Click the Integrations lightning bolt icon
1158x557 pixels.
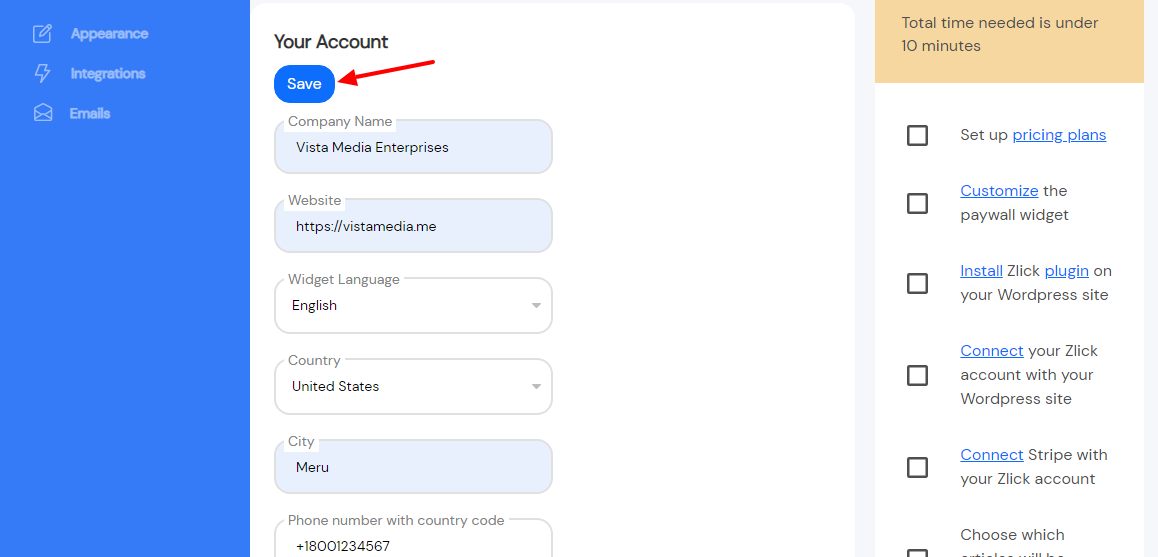[43, 74]
